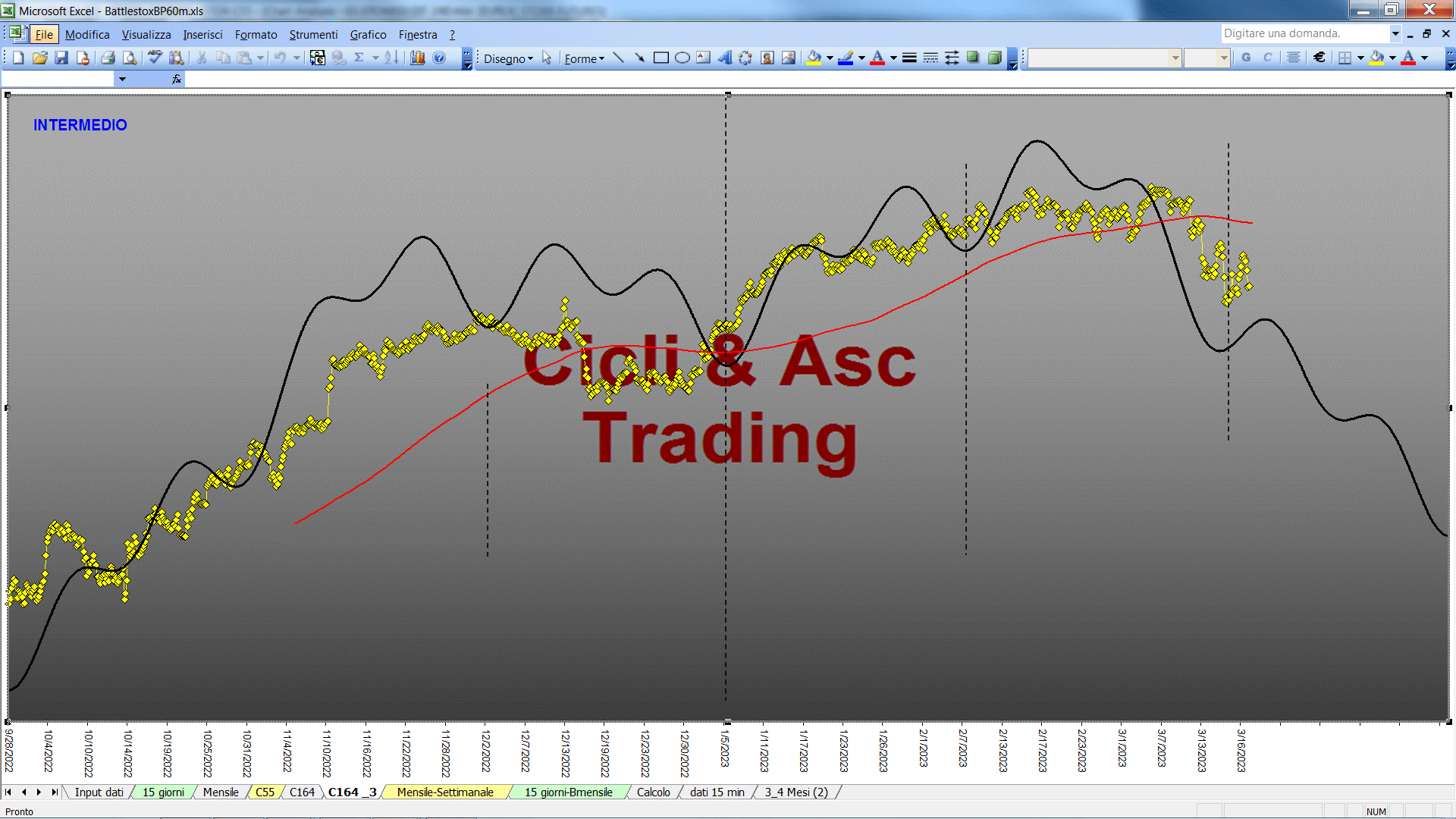The height and width of the screenshot is (819, 1456).
Task: Click the Arrow Style icon
Action: pos(952,58)
